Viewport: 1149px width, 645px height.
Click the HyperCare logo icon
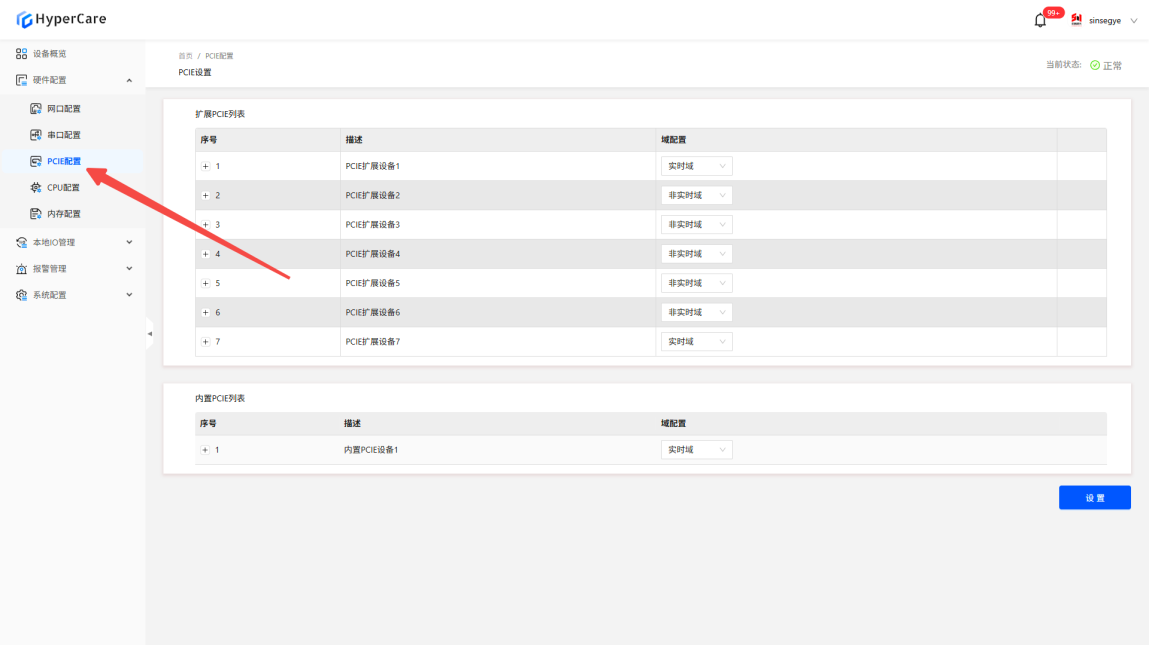click(24, 20)
